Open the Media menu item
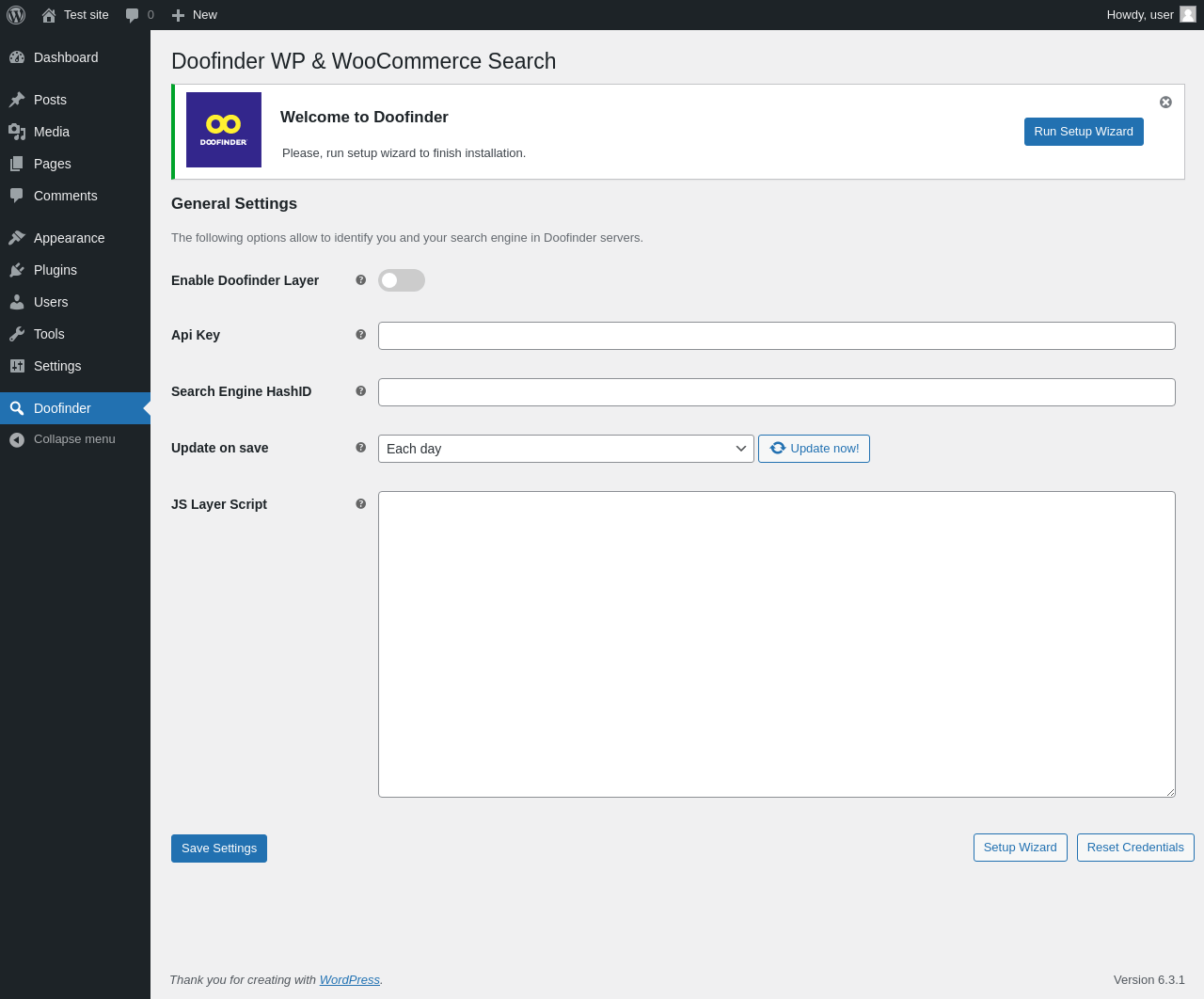 pyautogui.click(x=75, y=132)
